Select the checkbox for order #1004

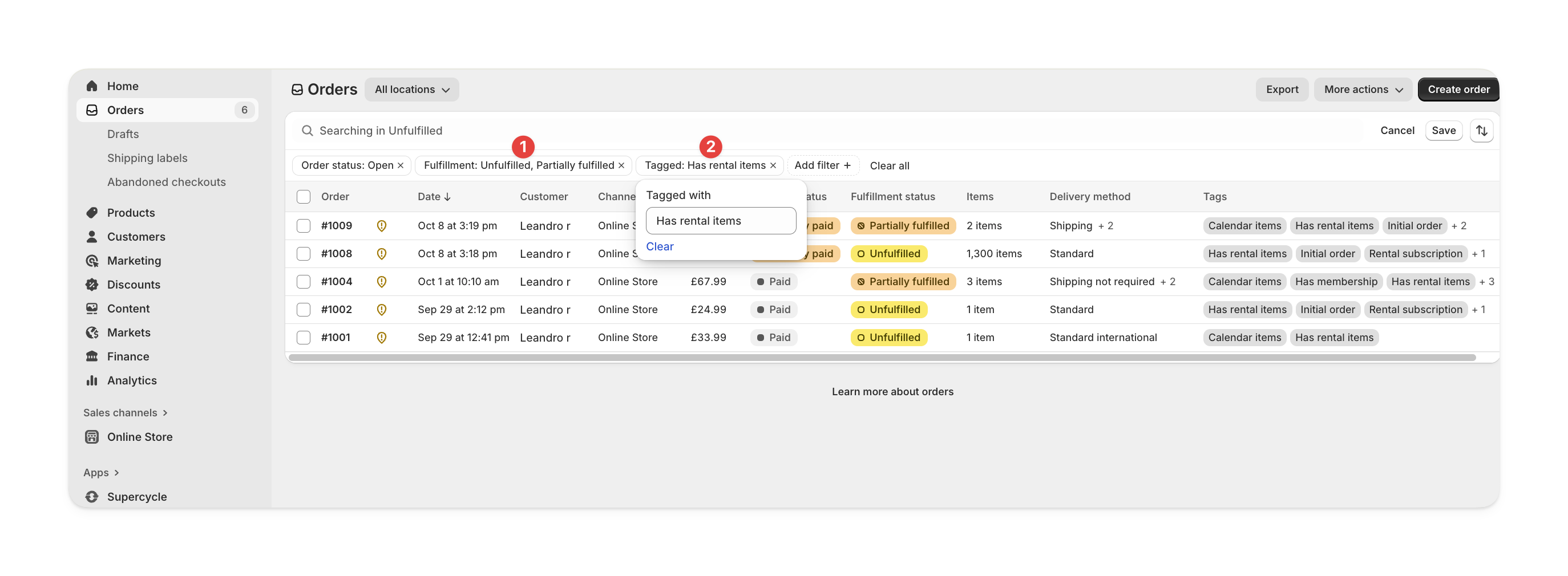click(x=303, y=282)
